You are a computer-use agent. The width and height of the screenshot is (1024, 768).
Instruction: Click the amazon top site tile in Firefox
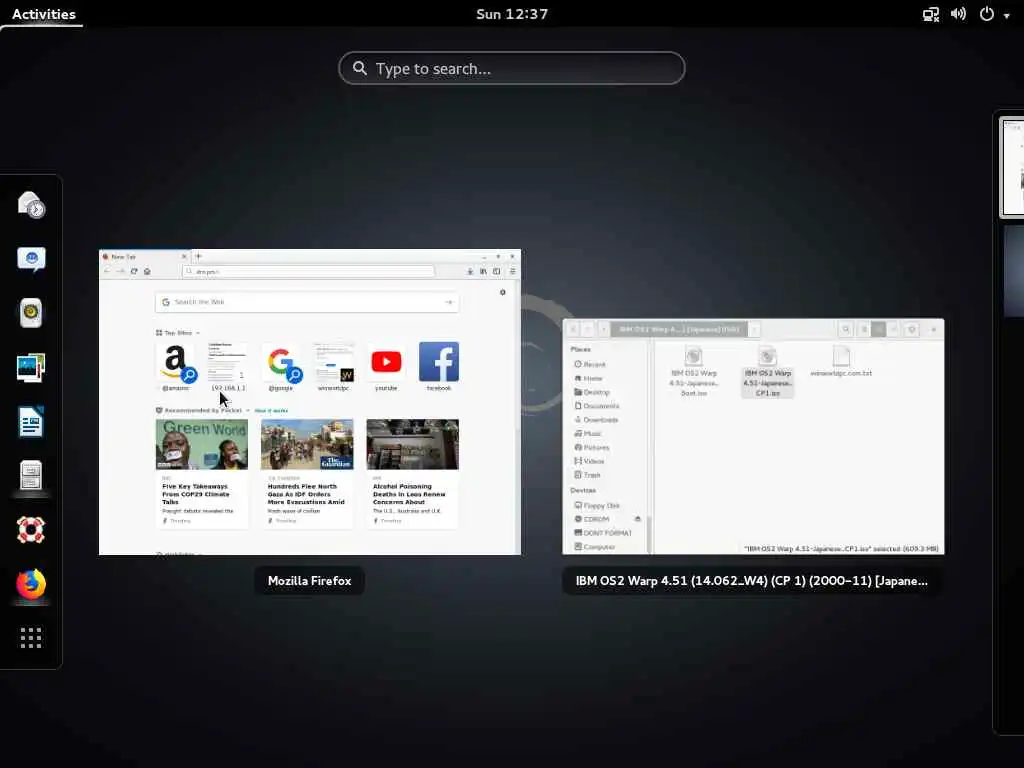coord(175,366)
